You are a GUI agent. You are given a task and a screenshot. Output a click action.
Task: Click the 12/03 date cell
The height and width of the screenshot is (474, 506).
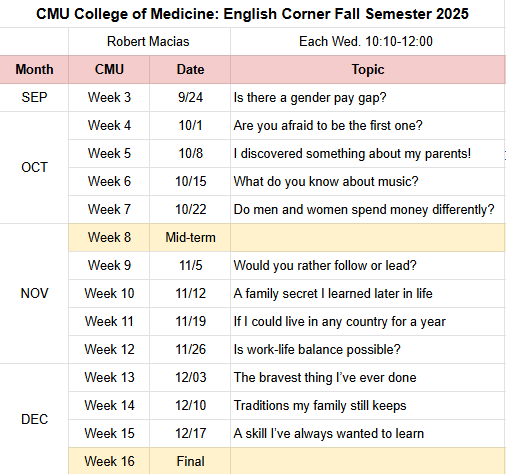point(190,377)
